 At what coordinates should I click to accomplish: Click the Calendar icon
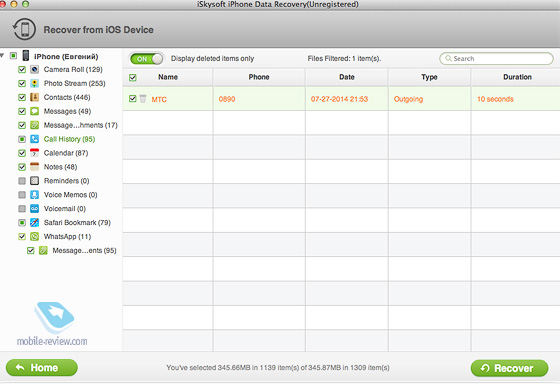point(34,153)
